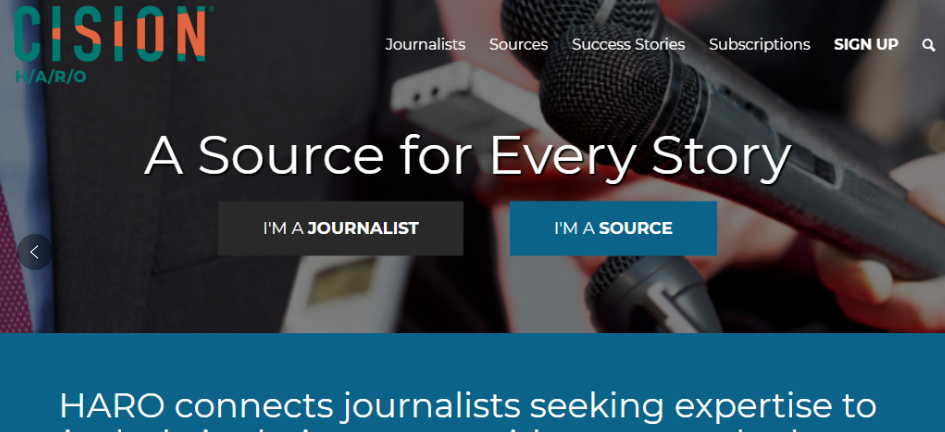This screenshot has height=432, width=945.
Task: Click the SIGN UP link
Action: pyautogui.click(x=866, y=45)
